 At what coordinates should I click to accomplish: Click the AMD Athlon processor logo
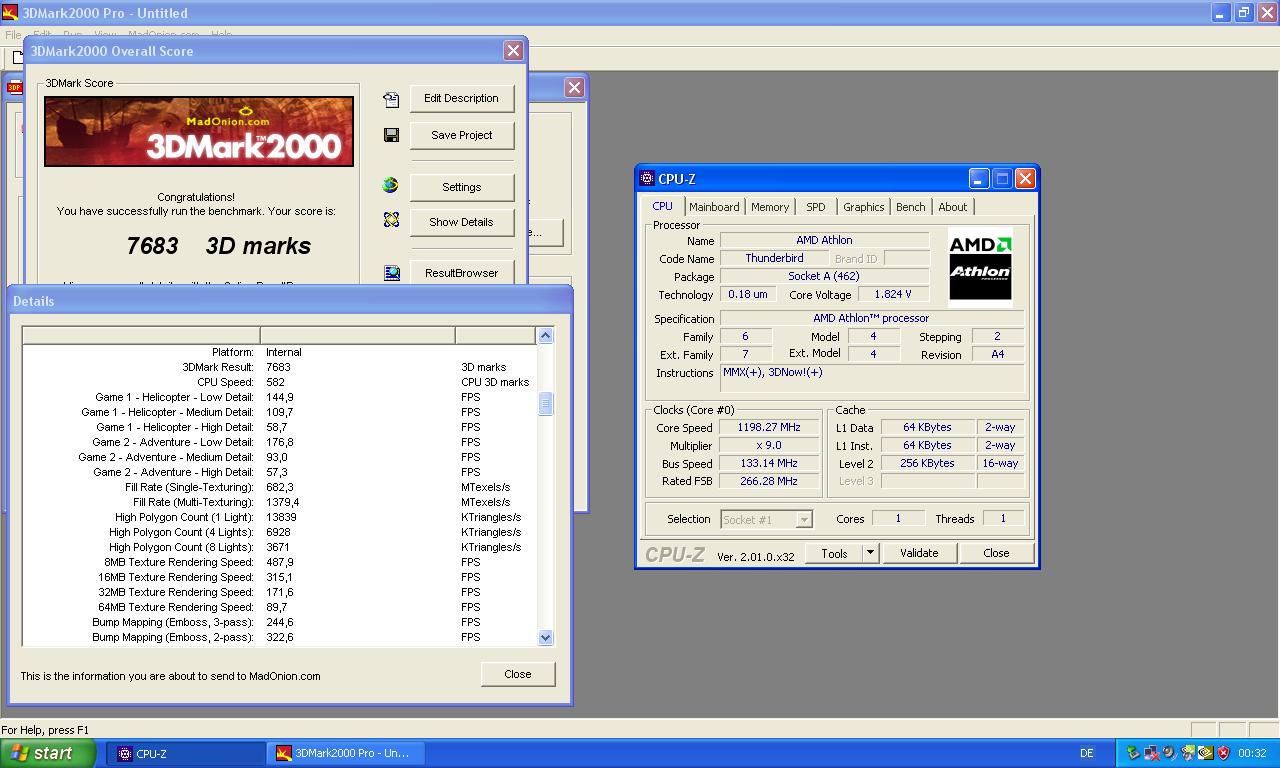[x=980, y=265]
